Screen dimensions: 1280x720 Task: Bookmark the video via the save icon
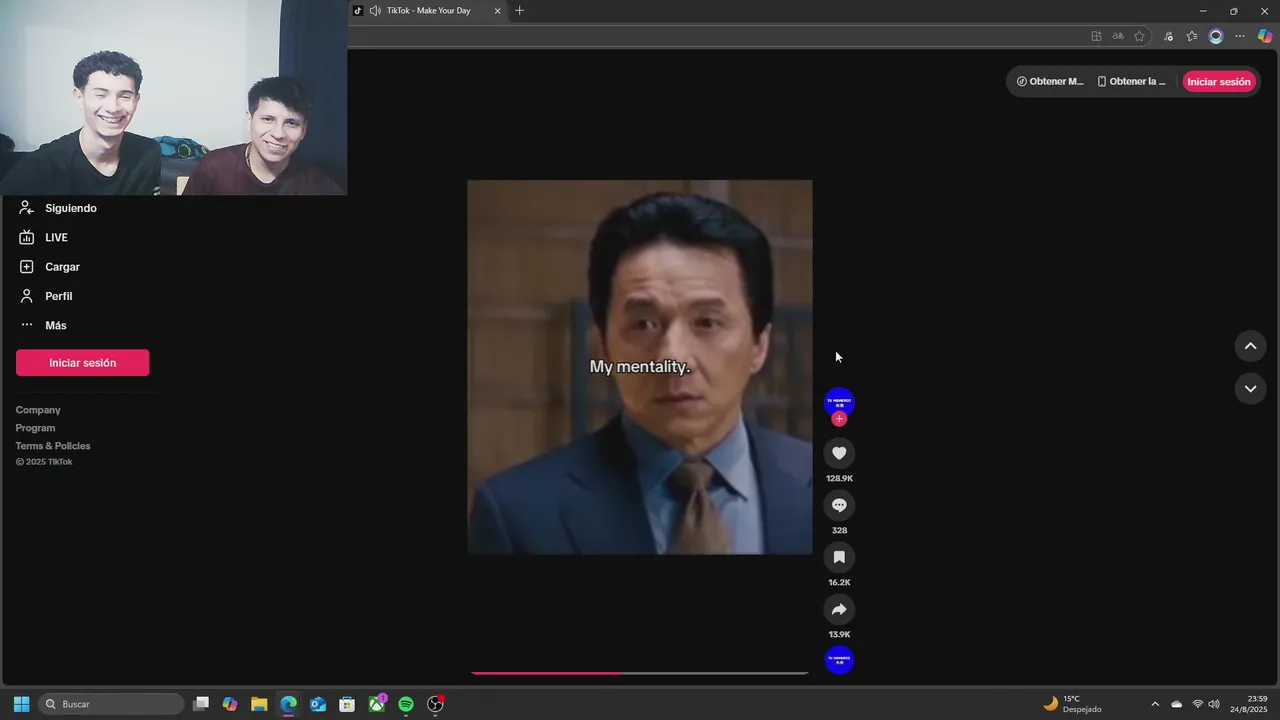coord(839,557)
